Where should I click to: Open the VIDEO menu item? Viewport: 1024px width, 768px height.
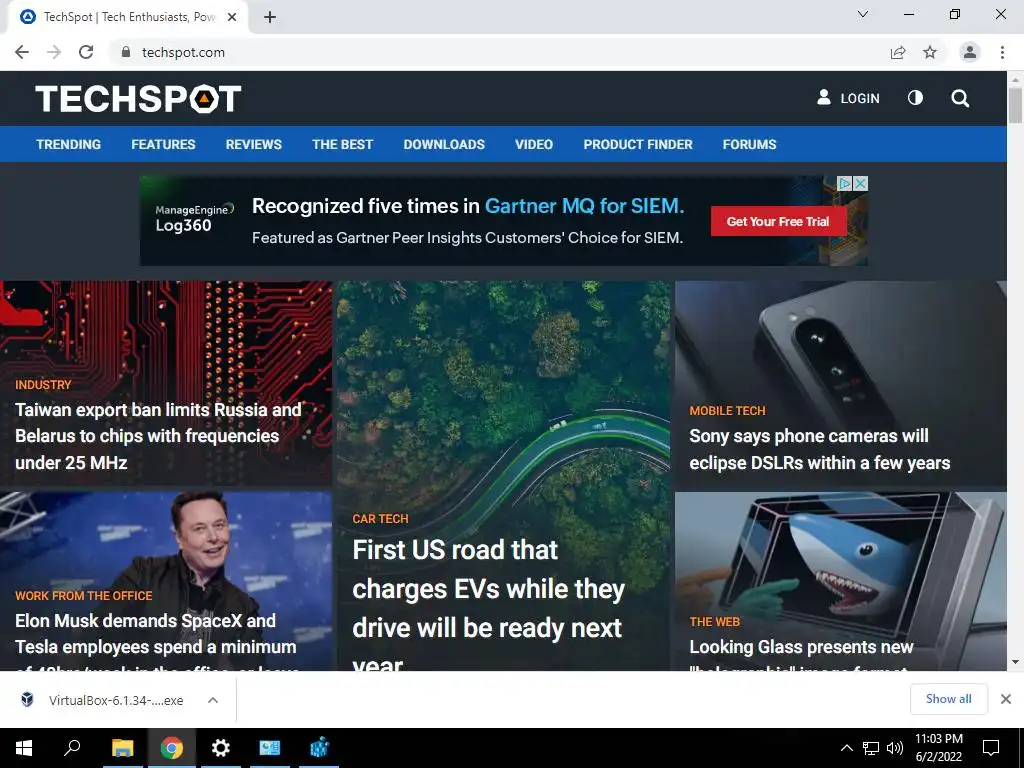(534, 144)
